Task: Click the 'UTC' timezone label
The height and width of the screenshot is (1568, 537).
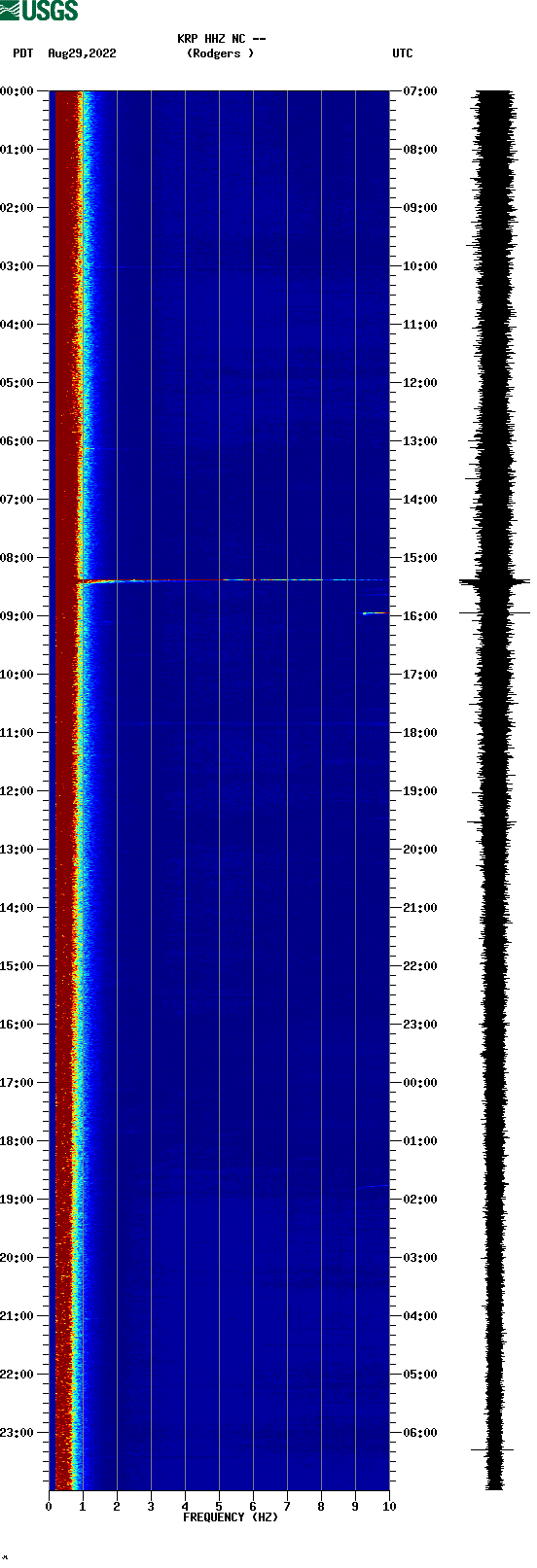Action: (403, 53)
